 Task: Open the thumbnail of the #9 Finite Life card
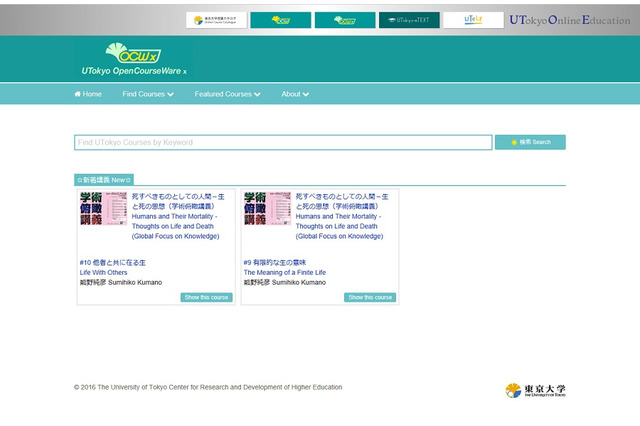pos(267,209)
